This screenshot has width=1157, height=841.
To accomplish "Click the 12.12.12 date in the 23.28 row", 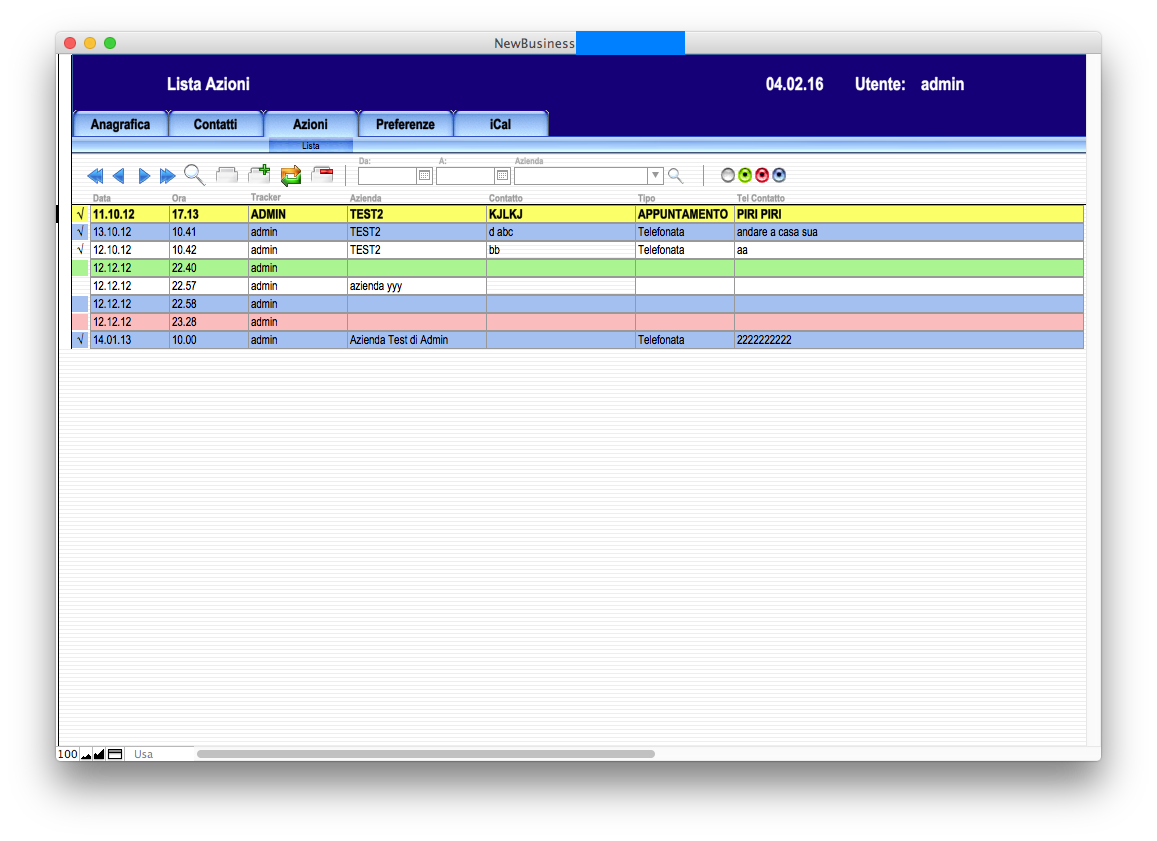I will coord(129,322).
